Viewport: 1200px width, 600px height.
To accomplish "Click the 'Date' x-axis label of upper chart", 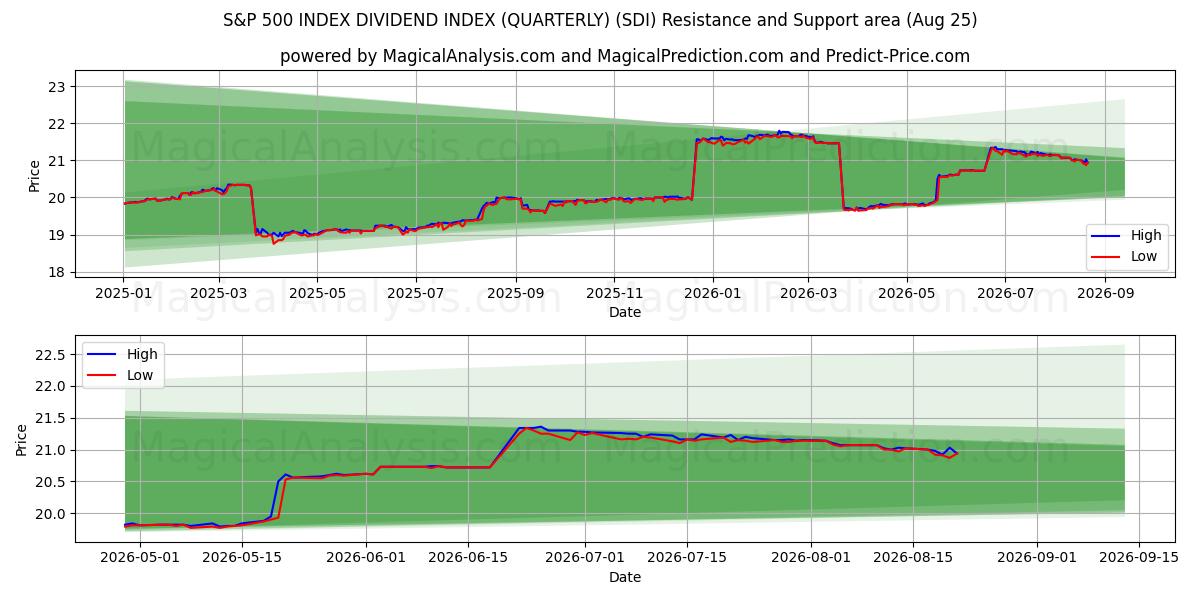I will tap(625, 313).
